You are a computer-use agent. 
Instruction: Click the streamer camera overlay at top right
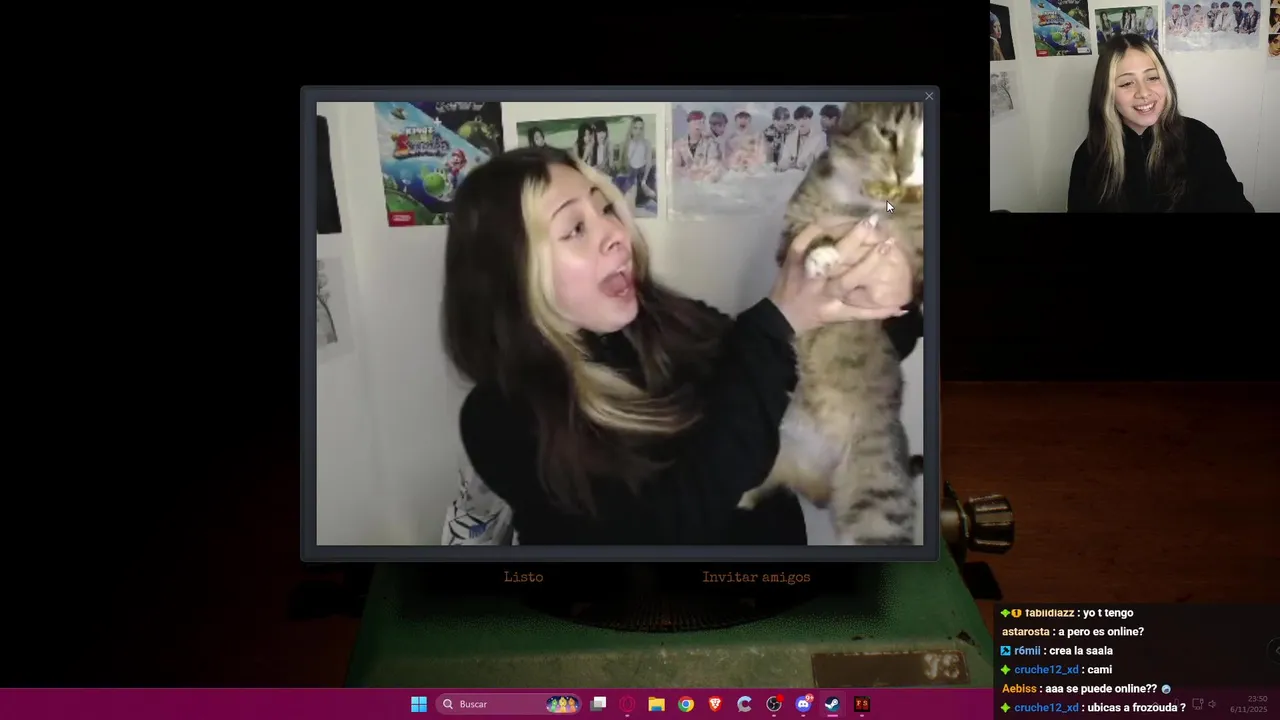(1135, 106)
